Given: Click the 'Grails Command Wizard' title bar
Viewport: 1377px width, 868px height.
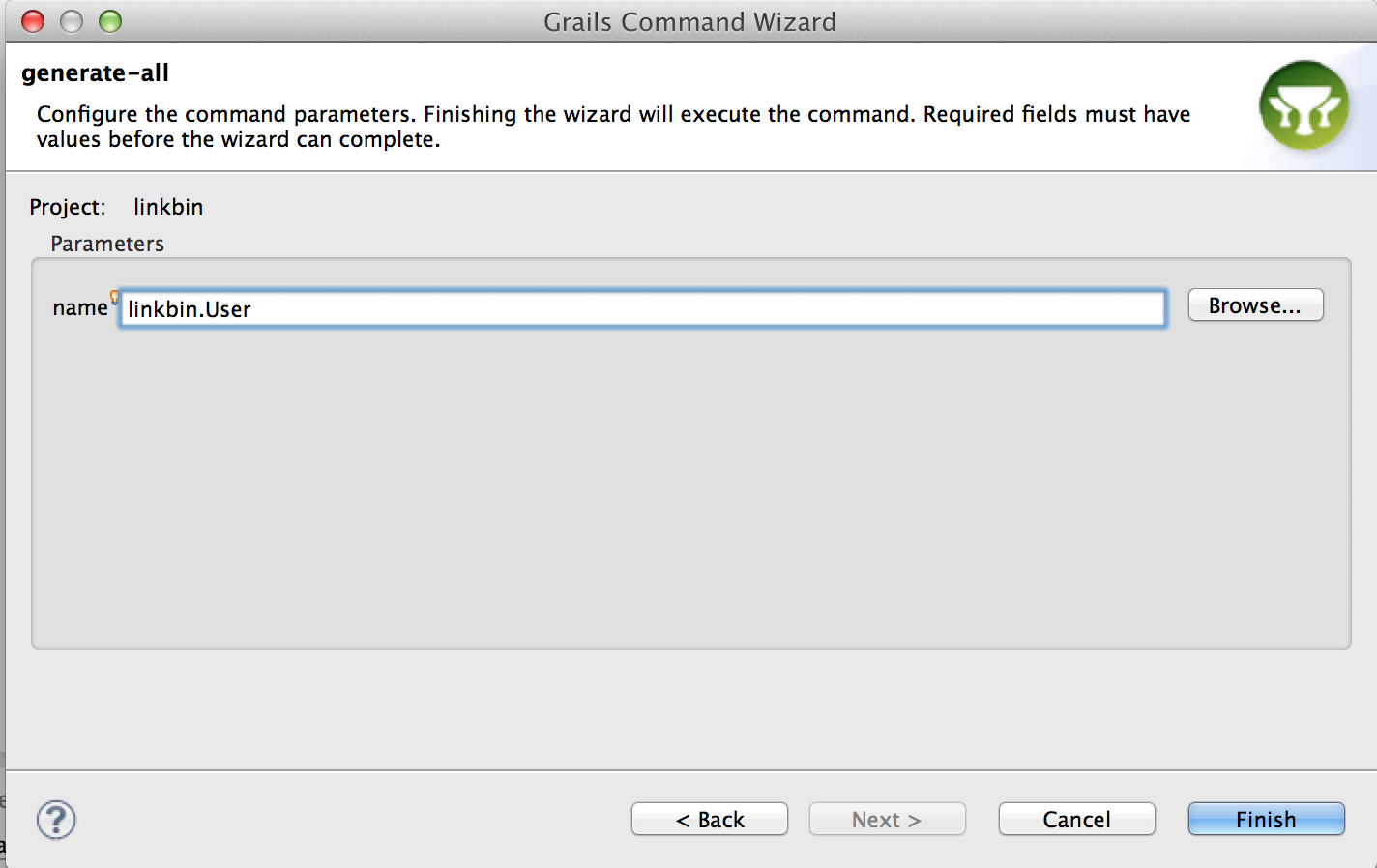Looking at the screenshot, I should tap(689, 21).
